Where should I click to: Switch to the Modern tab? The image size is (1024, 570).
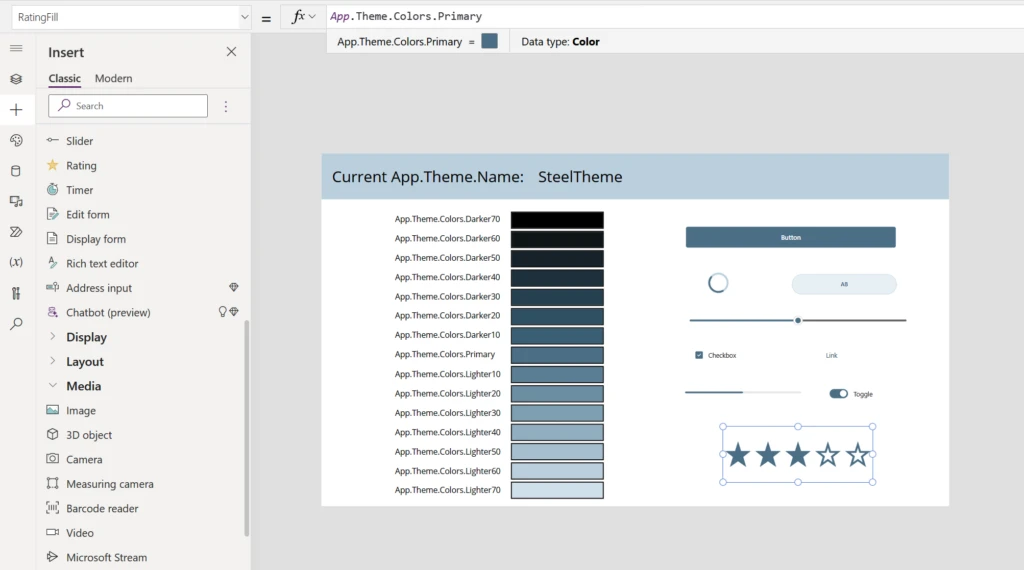click(x=113, y=79)
